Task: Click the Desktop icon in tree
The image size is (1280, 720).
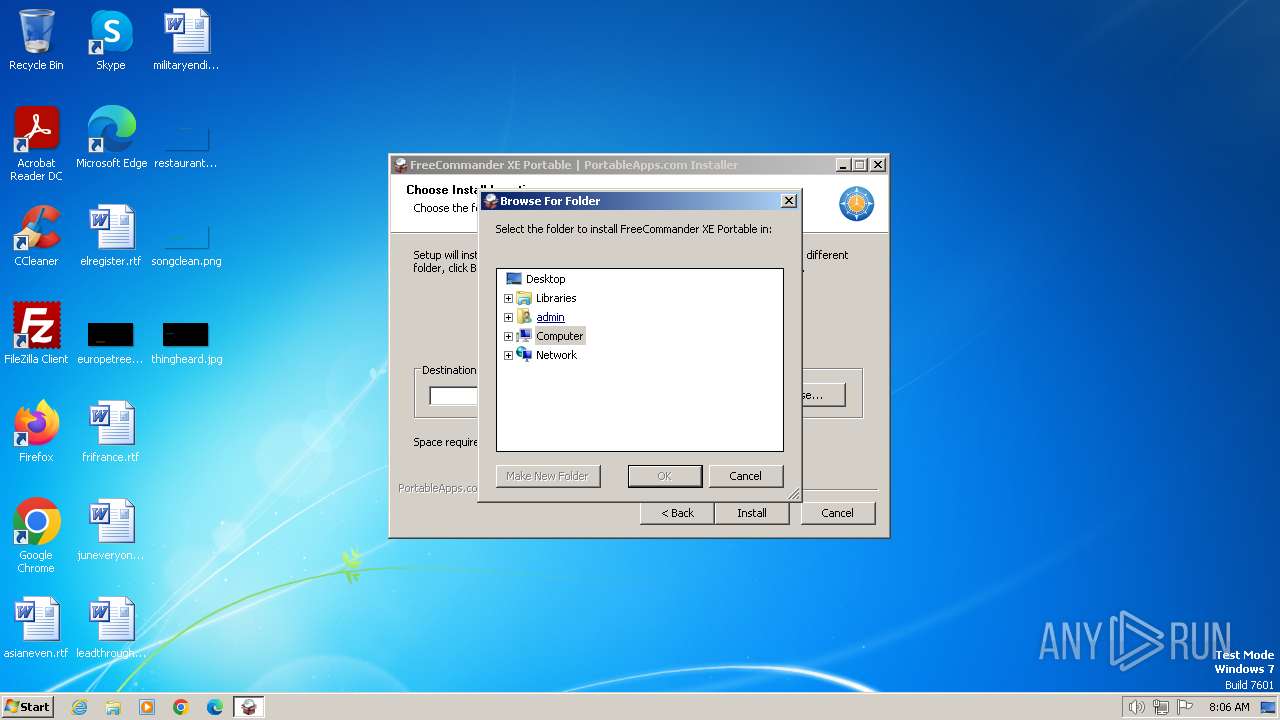Action: pos(514,279)
